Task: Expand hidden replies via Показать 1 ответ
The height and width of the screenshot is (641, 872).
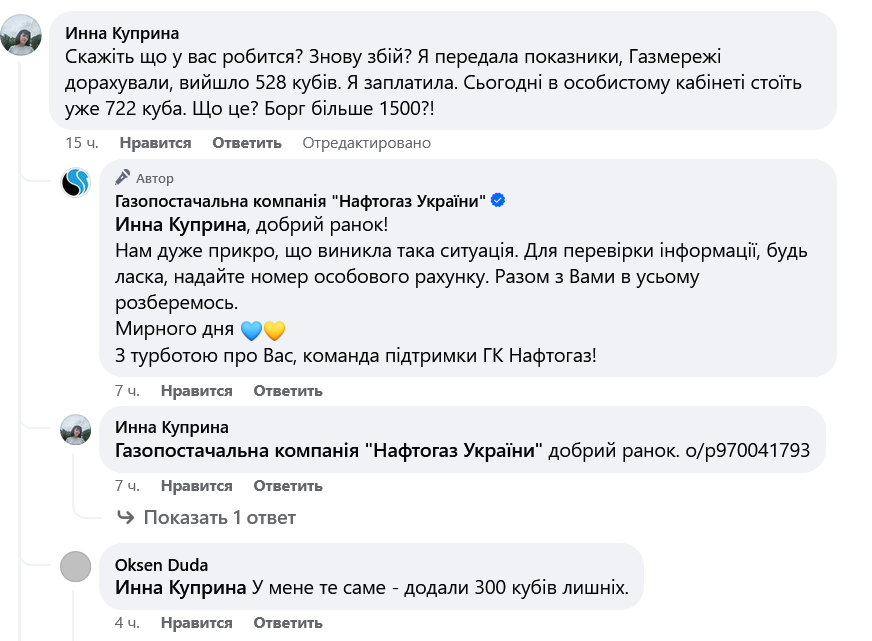Action: click(x=219, y=517)
